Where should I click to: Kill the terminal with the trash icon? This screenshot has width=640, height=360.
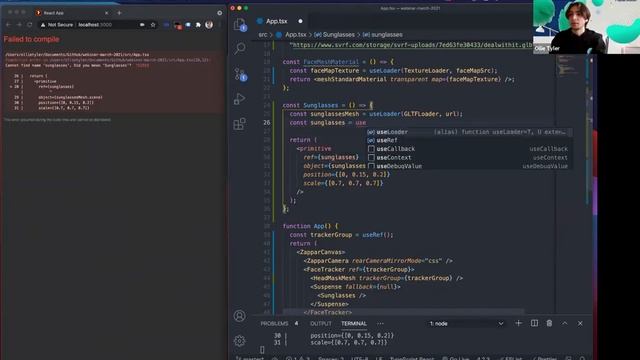coord(549,323)
